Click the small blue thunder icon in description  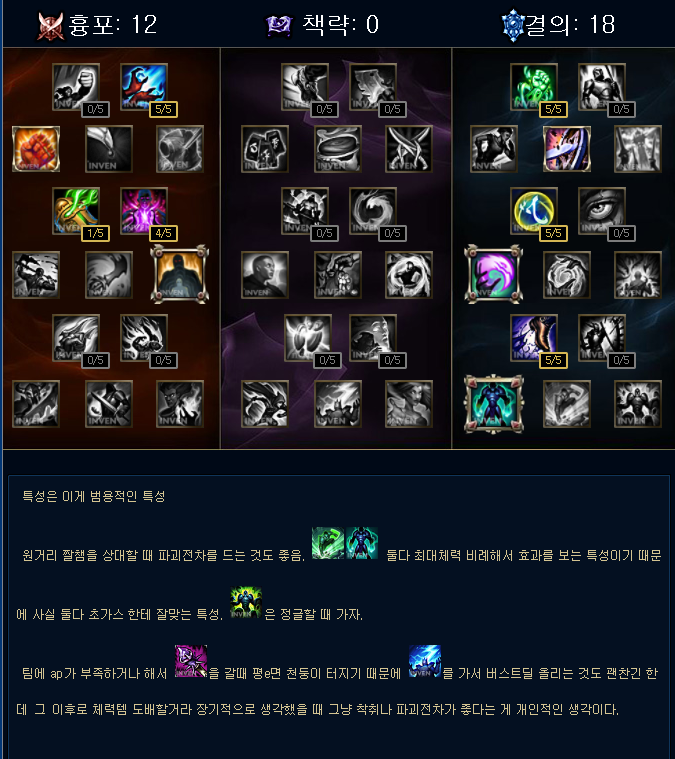point(425,661)
